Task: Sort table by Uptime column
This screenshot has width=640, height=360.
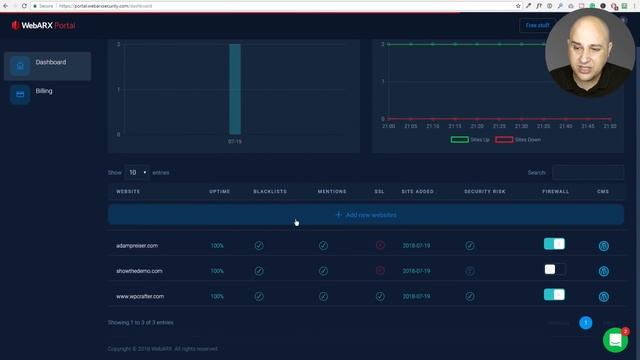Action: pyautogui.click(x=220, y=191)
